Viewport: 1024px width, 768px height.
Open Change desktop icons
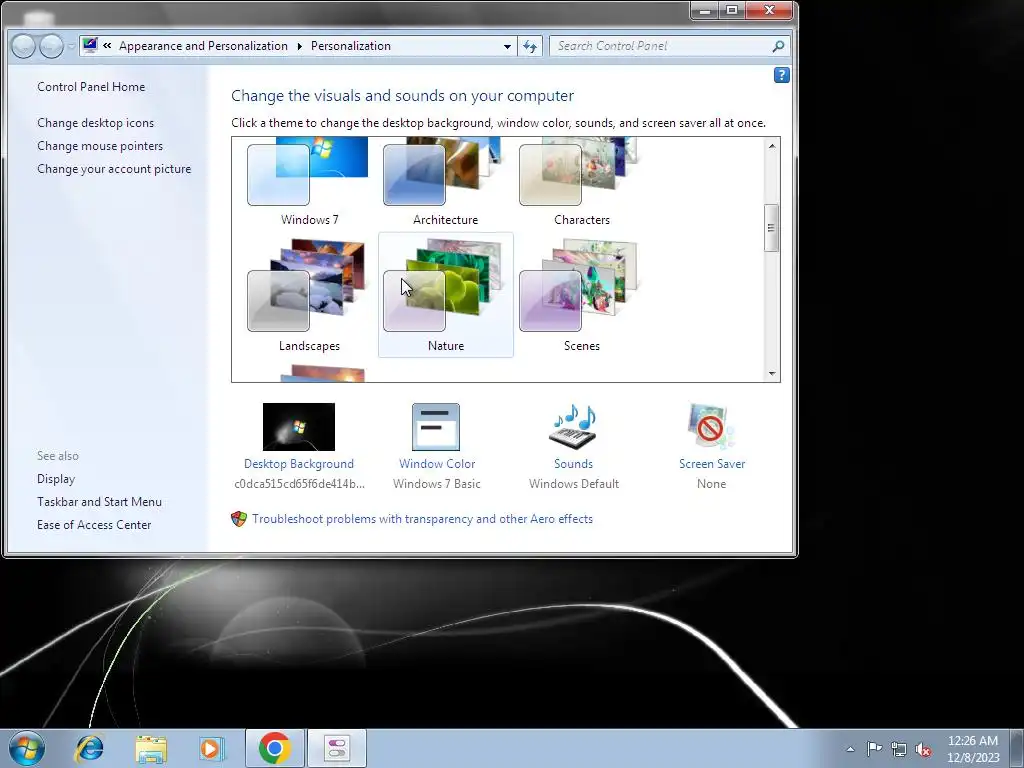[95, 123]
